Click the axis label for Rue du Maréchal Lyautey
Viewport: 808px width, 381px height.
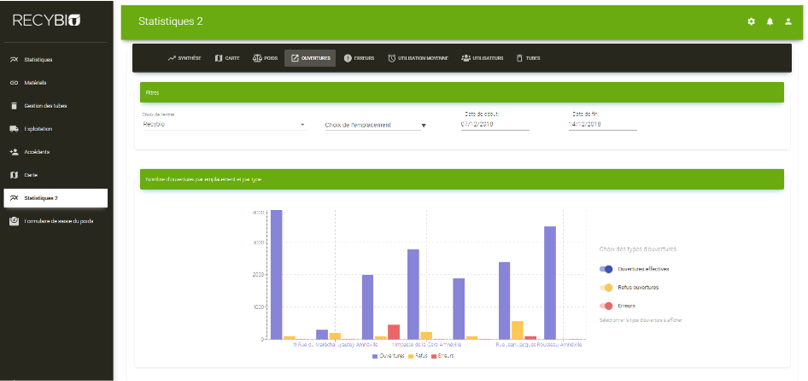pyautogui.click(x=335, y=345)
